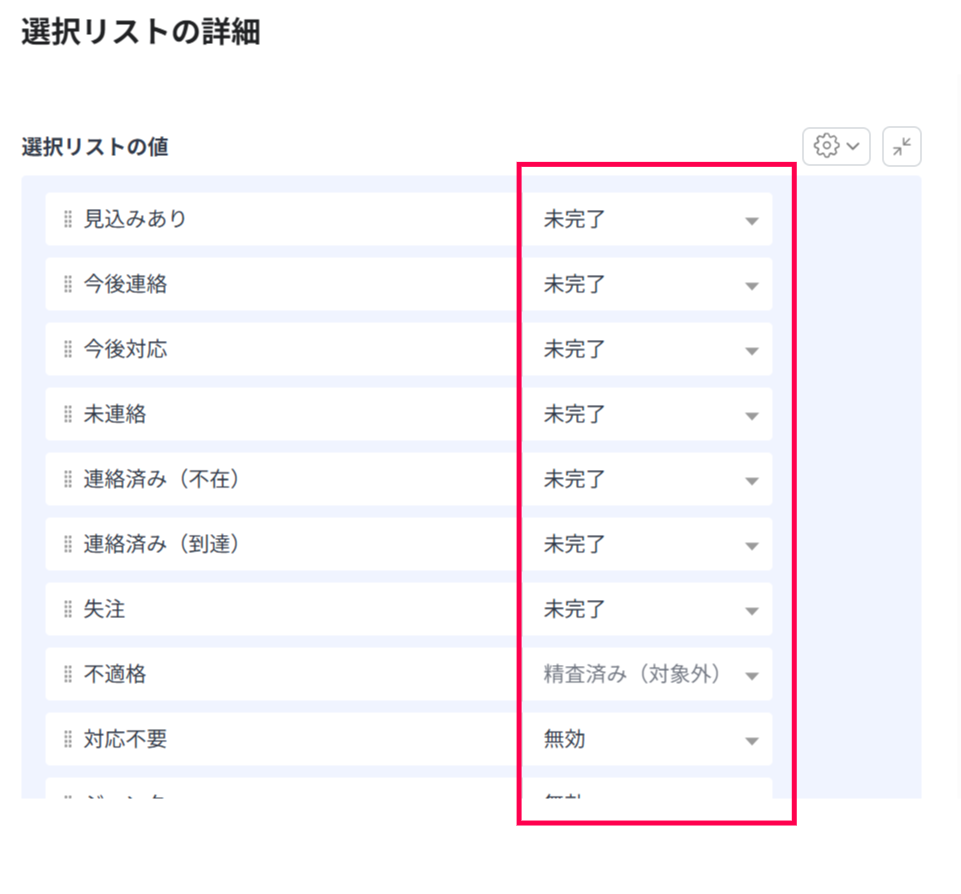Open status dropdown for 見込みあり
This screenshot has width=961, height=894.
648,219
